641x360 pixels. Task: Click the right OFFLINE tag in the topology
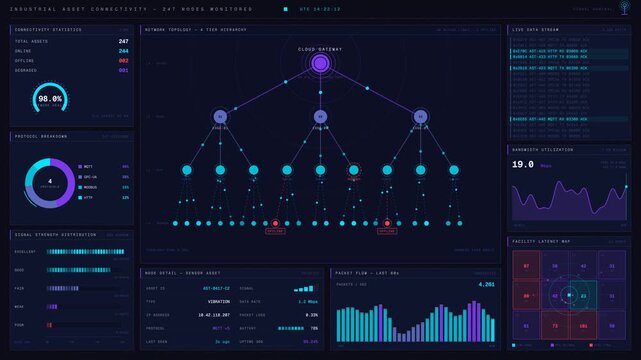click(387, 231)
